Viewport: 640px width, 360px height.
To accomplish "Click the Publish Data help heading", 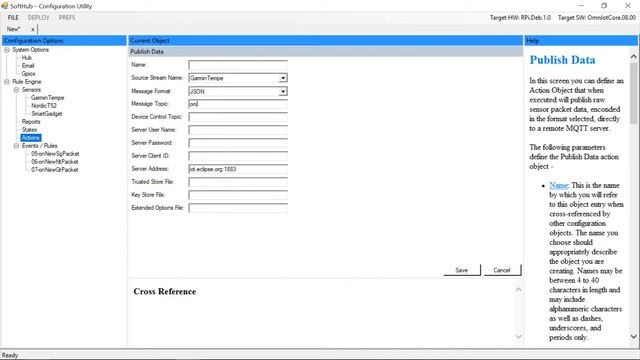I will 562,60.
